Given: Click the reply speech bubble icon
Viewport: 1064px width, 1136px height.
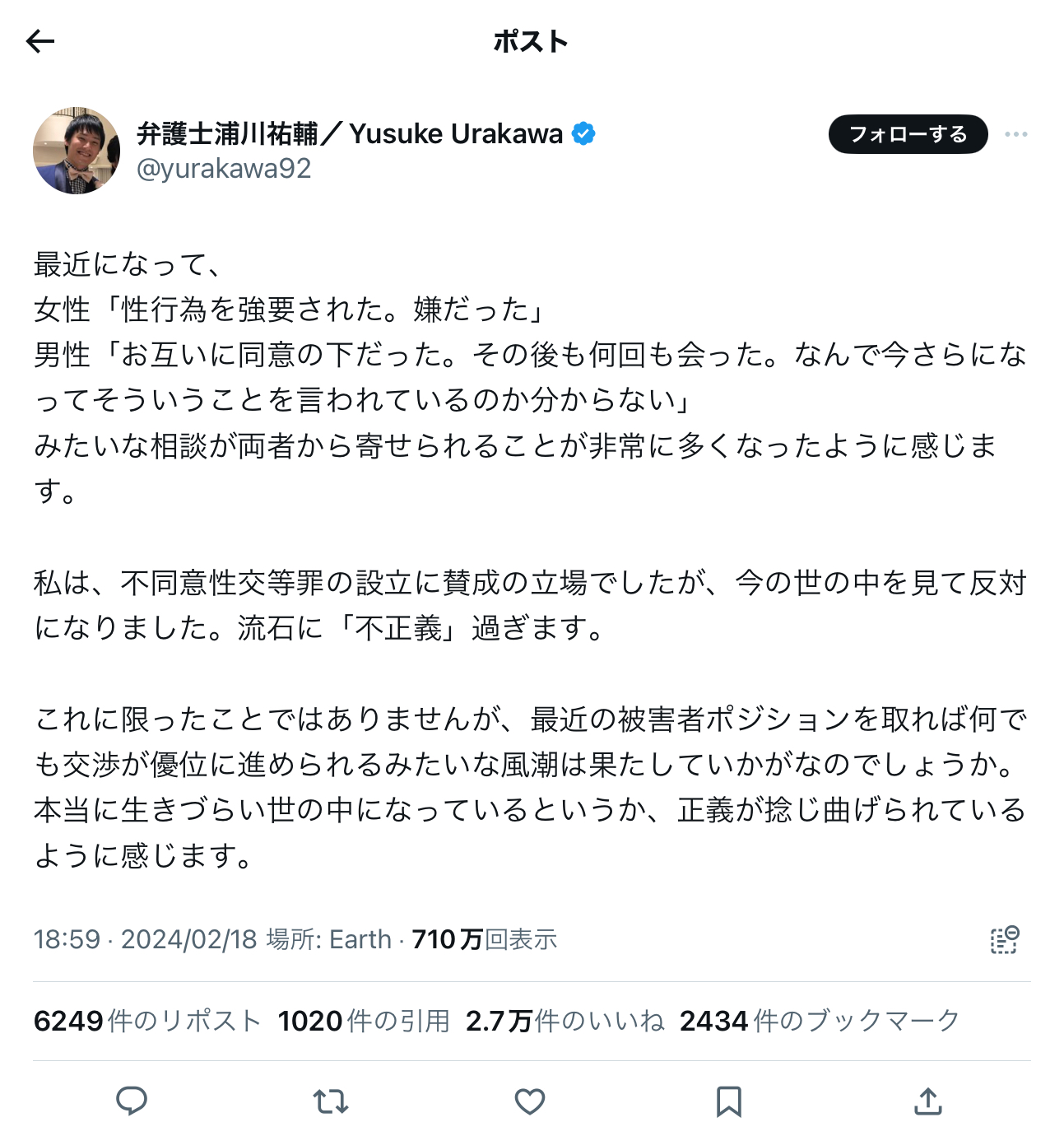Looking at the screenshot, I should click(132, 1101).
